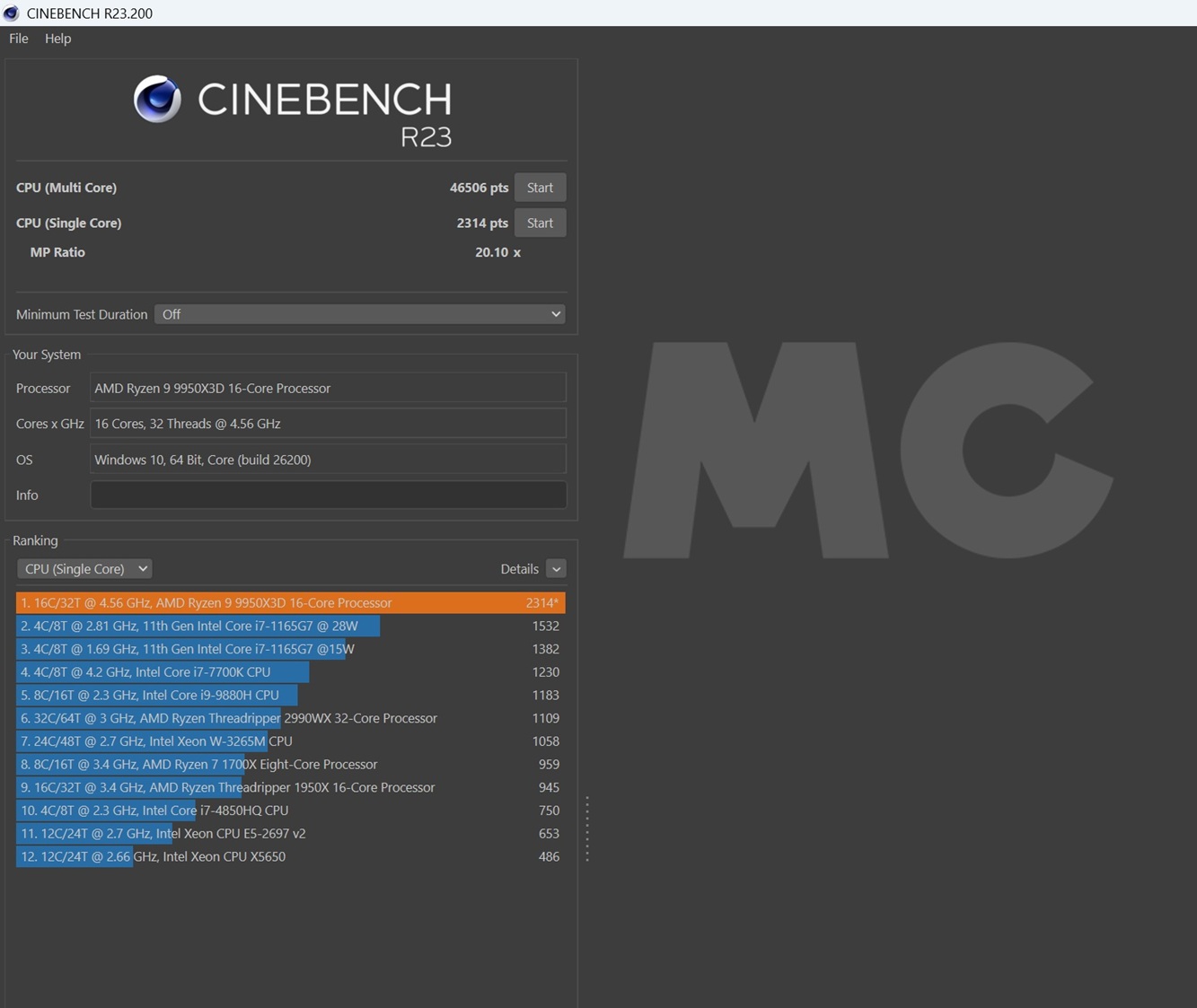Open the Minimum Test Duration dropdown
The height and width of the screenshot is (1008, 1197).
[x=359, y=314]
